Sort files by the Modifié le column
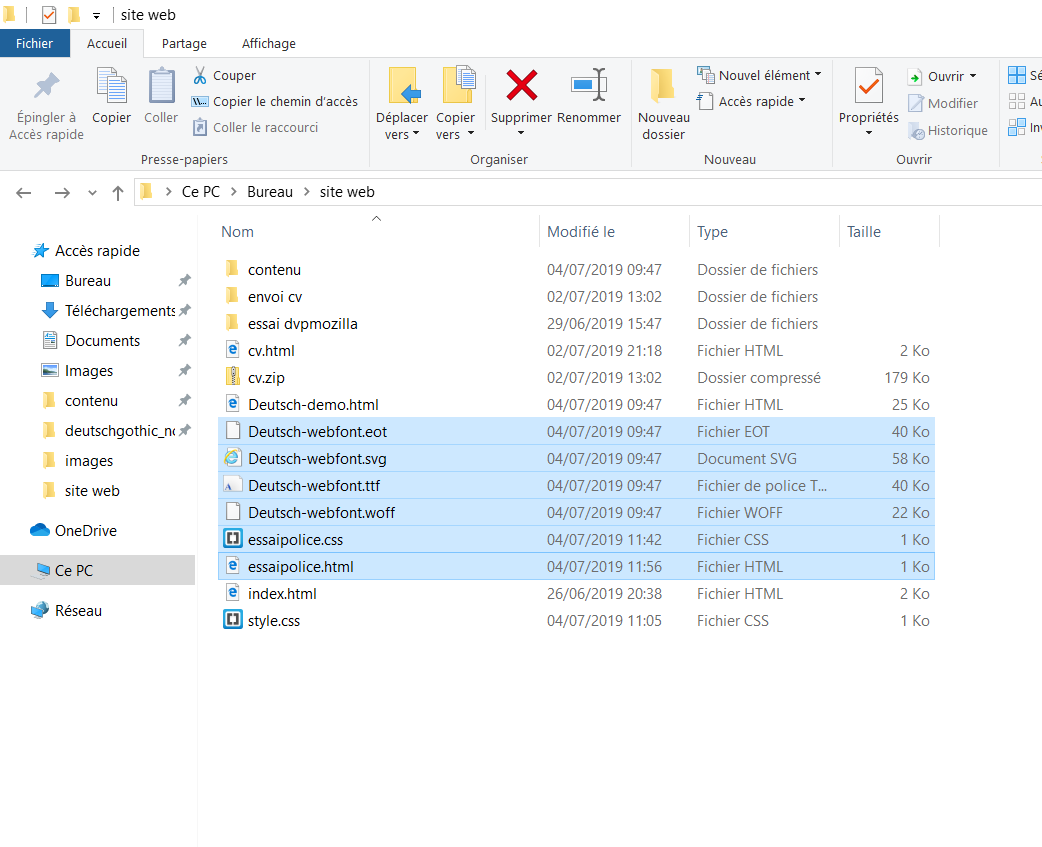1042x847 pixels. pyautogui.click(x=581, y=232)
